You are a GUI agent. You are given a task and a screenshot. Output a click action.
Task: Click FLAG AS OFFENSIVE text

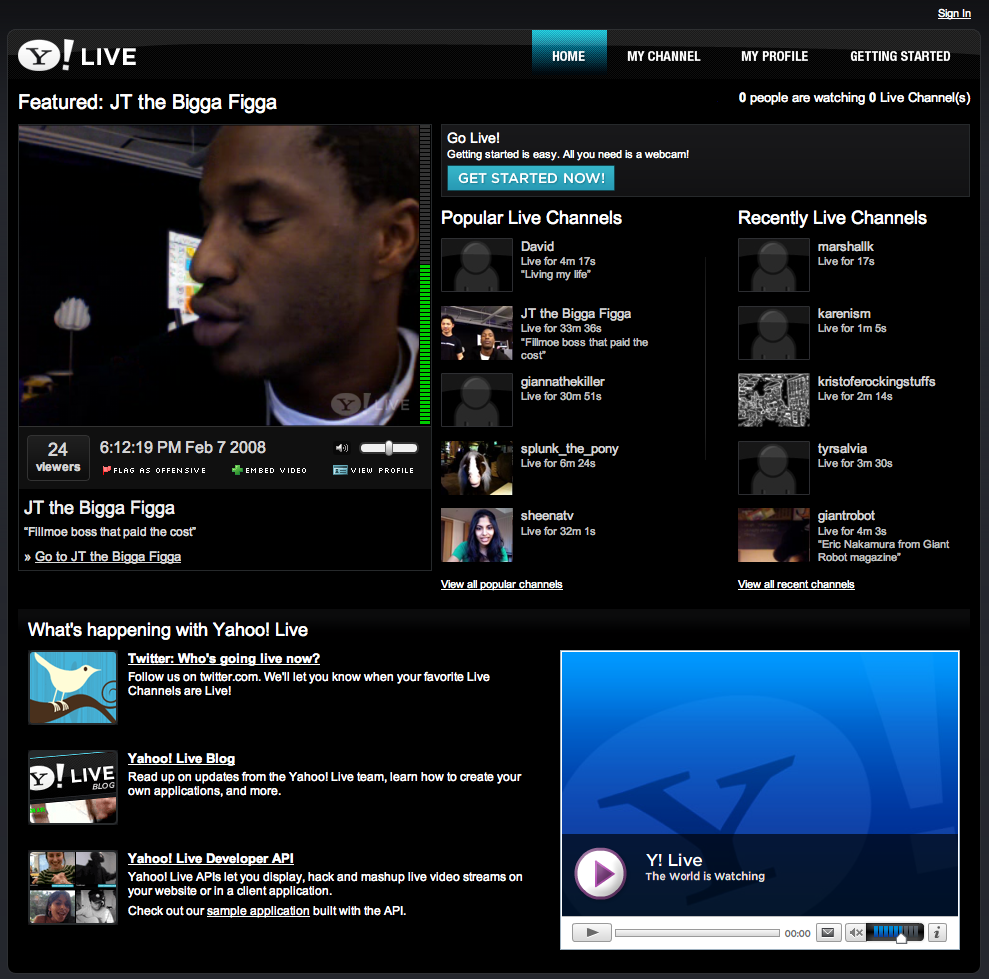(x=160, y=471)
